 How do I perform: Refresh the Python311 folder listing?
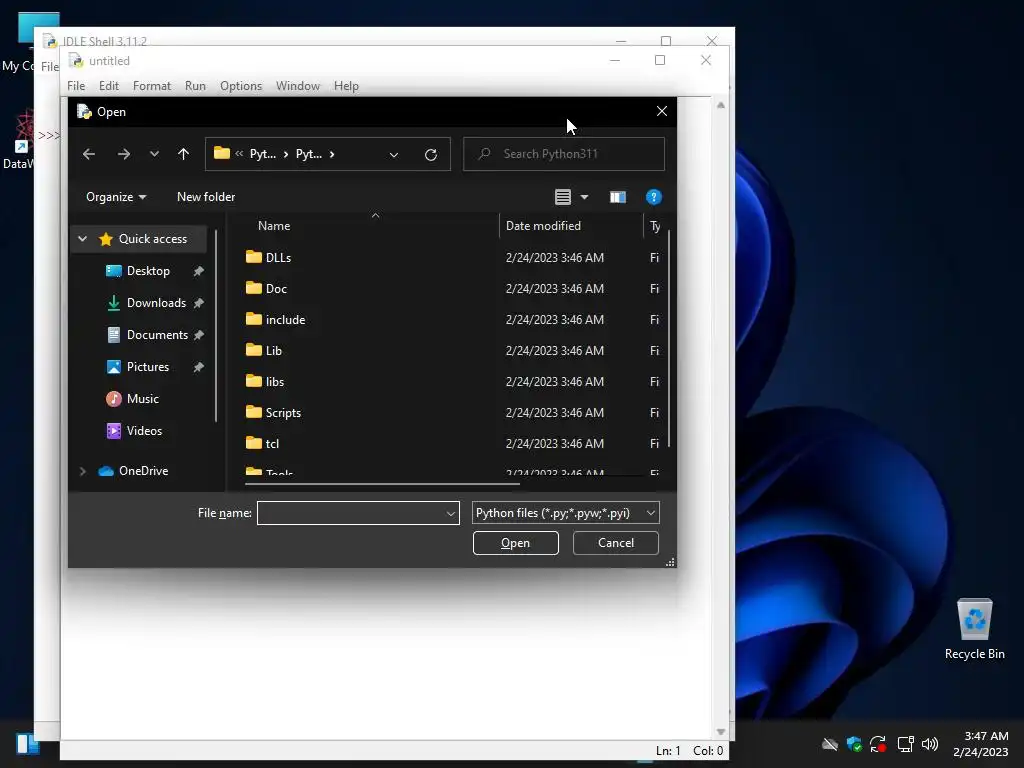pyautogui.click(x=430, y=155)
